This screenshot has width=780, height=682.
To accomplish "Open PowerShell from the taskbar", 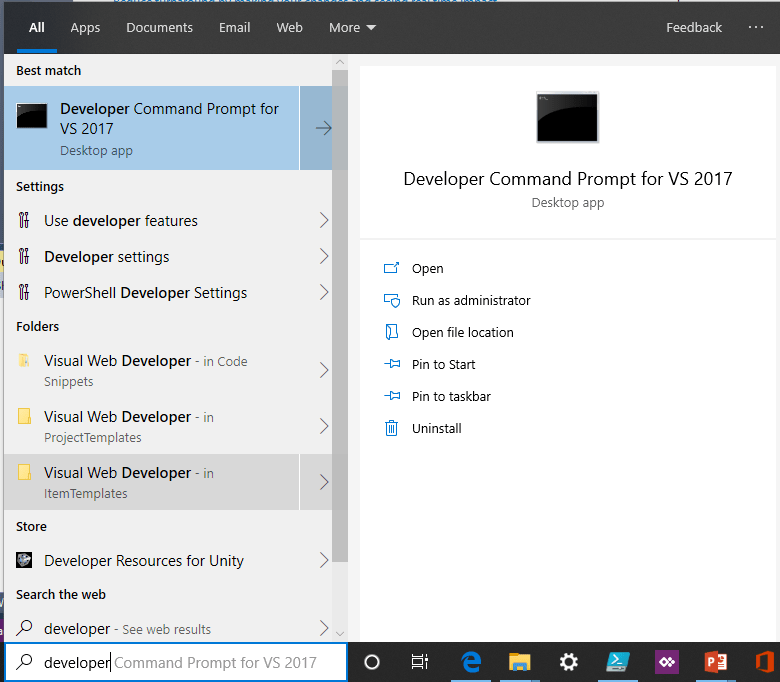I will (618, 662).
